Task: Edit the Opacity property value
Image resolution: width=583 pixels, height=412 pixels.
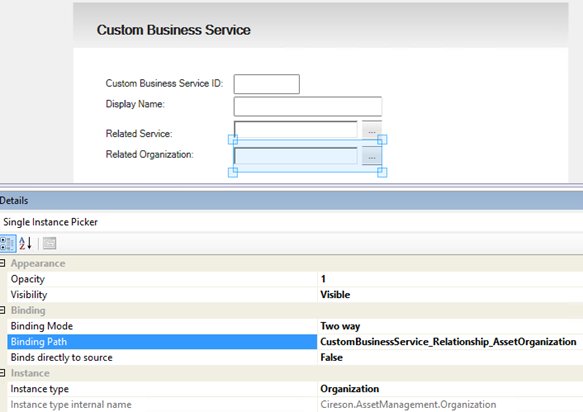Action: tap(450, 279)
